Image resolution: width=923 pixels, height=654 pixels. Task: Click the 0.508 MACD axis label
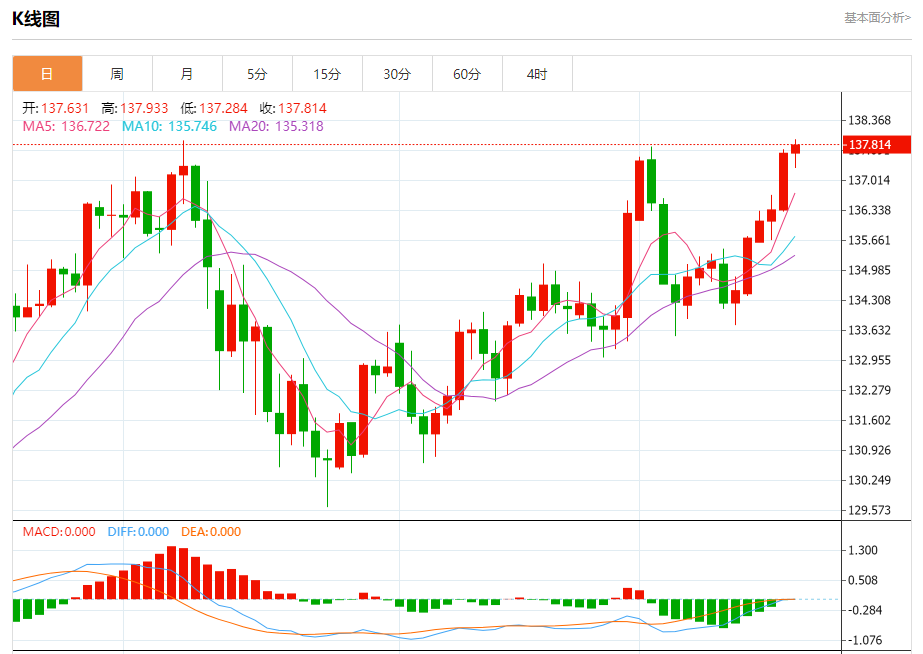pos(862,580)
